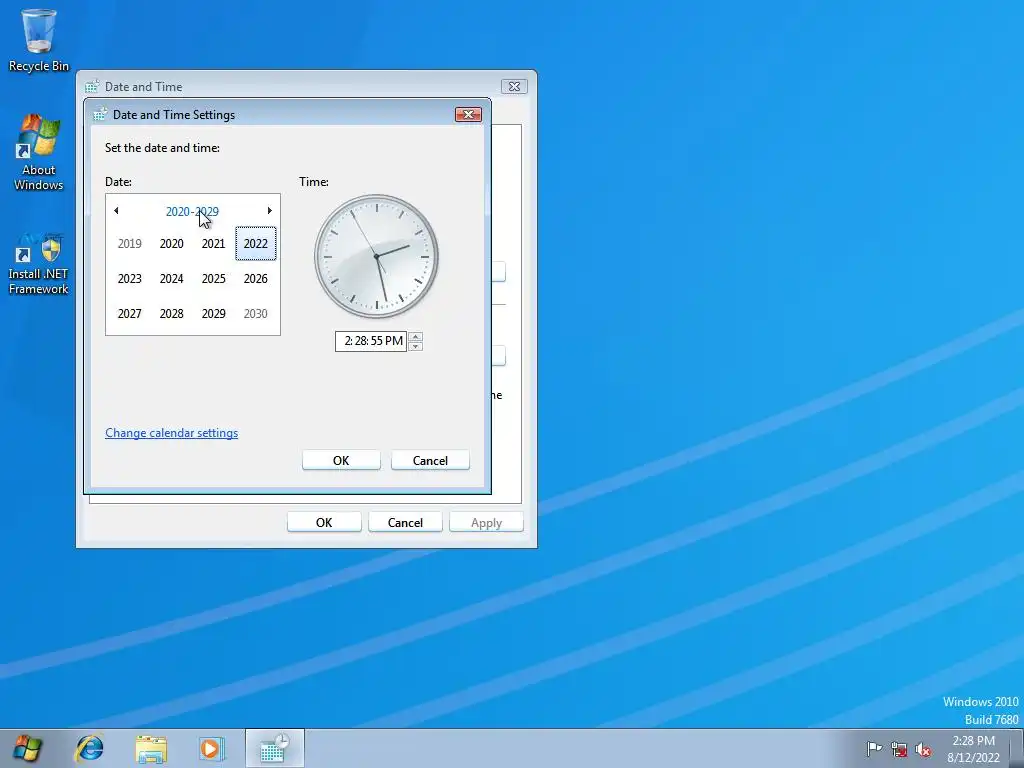Viewport: 1024px width, 768px height.
Task: Open Windows Explorer from the taskbar
Action: click(151, 748)
